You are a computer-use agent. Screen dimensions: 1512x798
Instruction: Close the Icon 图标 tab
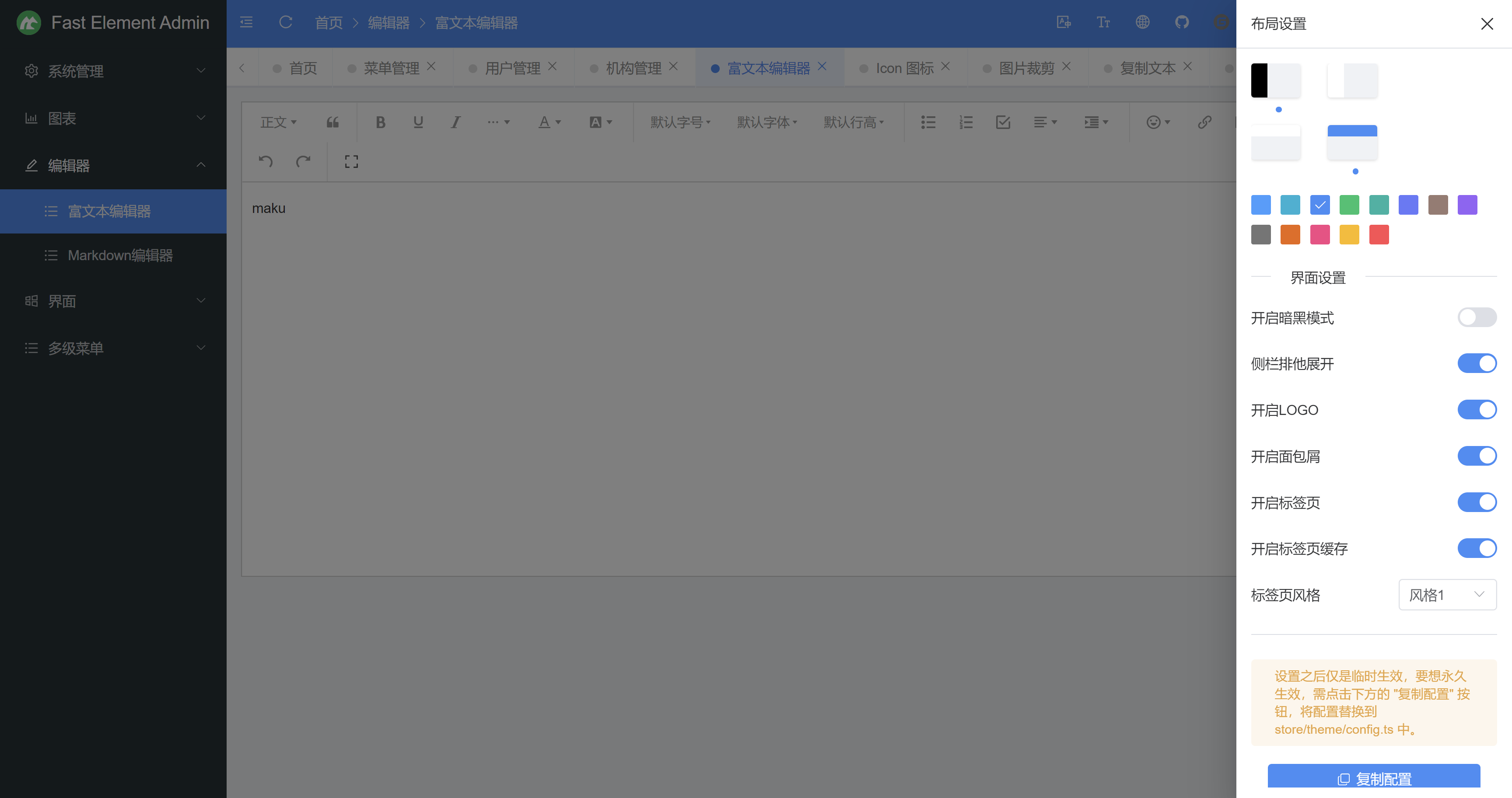945,66
